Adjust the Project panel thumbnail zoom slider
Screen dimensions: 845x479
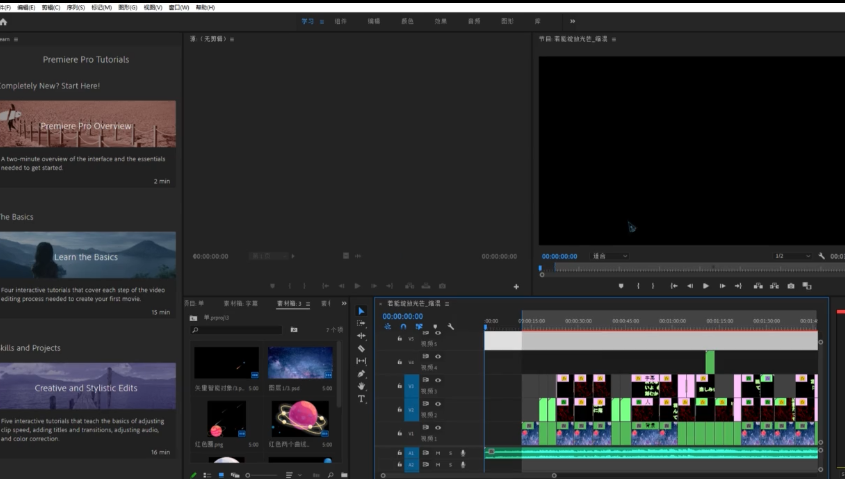click(262, 475)
